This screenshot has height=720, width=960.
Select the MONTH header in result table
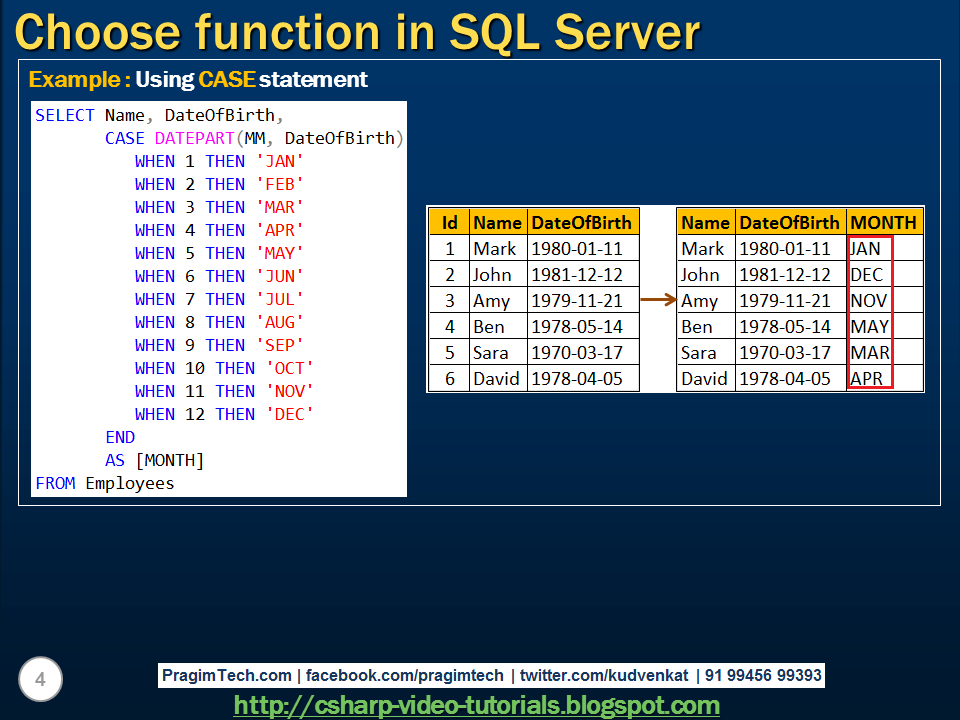tap(886, 222)
